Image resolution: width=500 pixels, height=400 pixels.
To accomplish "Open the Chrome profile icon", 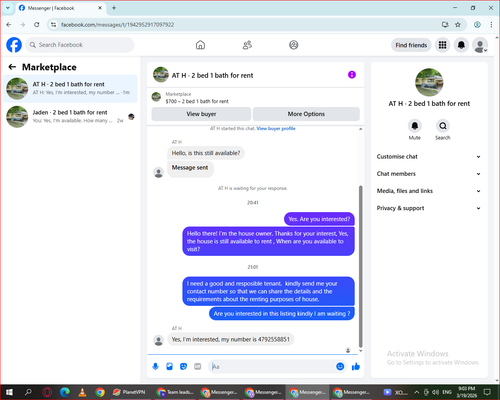I will [x=477, y=25].
